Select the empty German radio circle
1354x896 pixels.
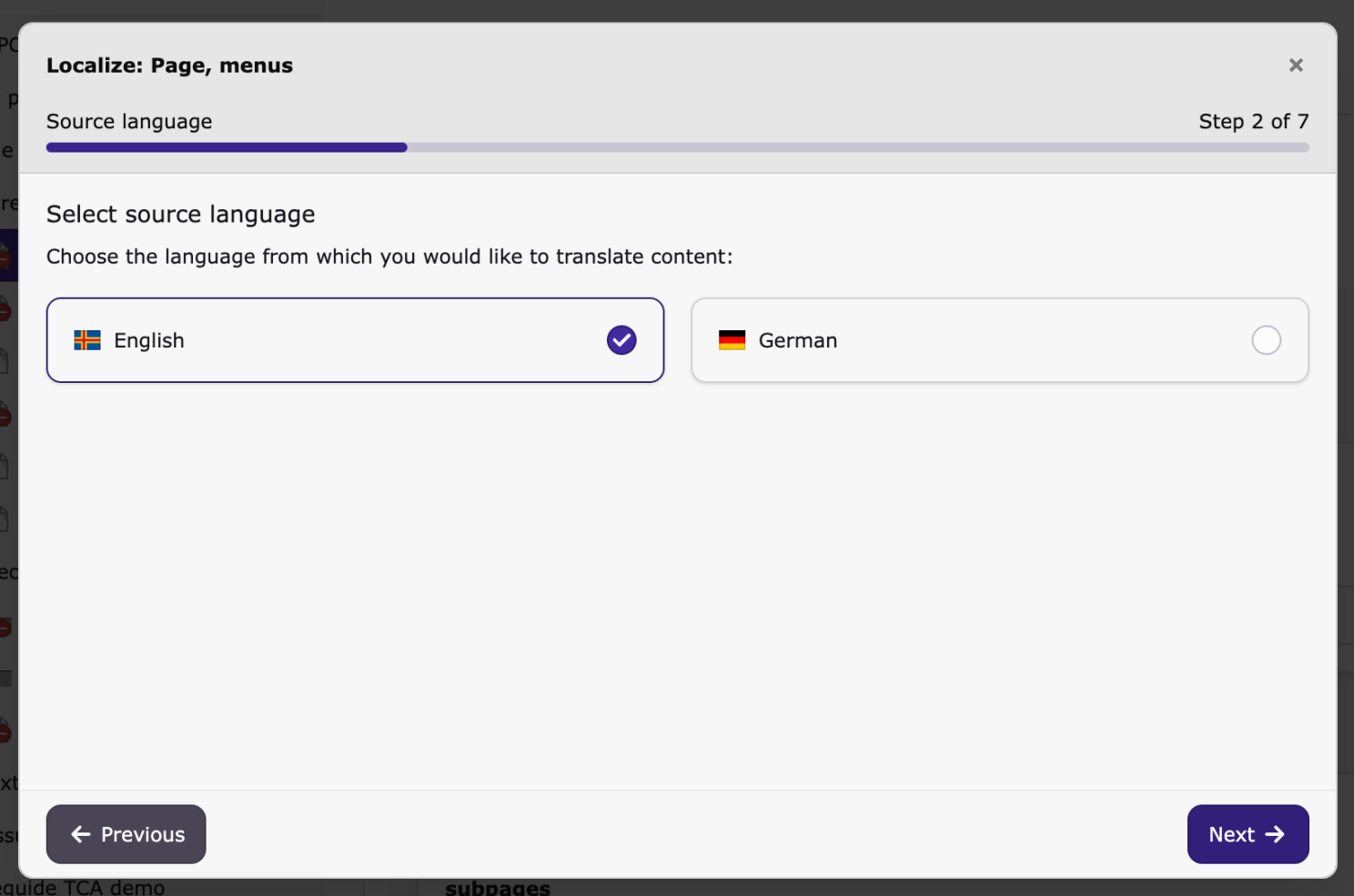click(x=1266, y=340)
